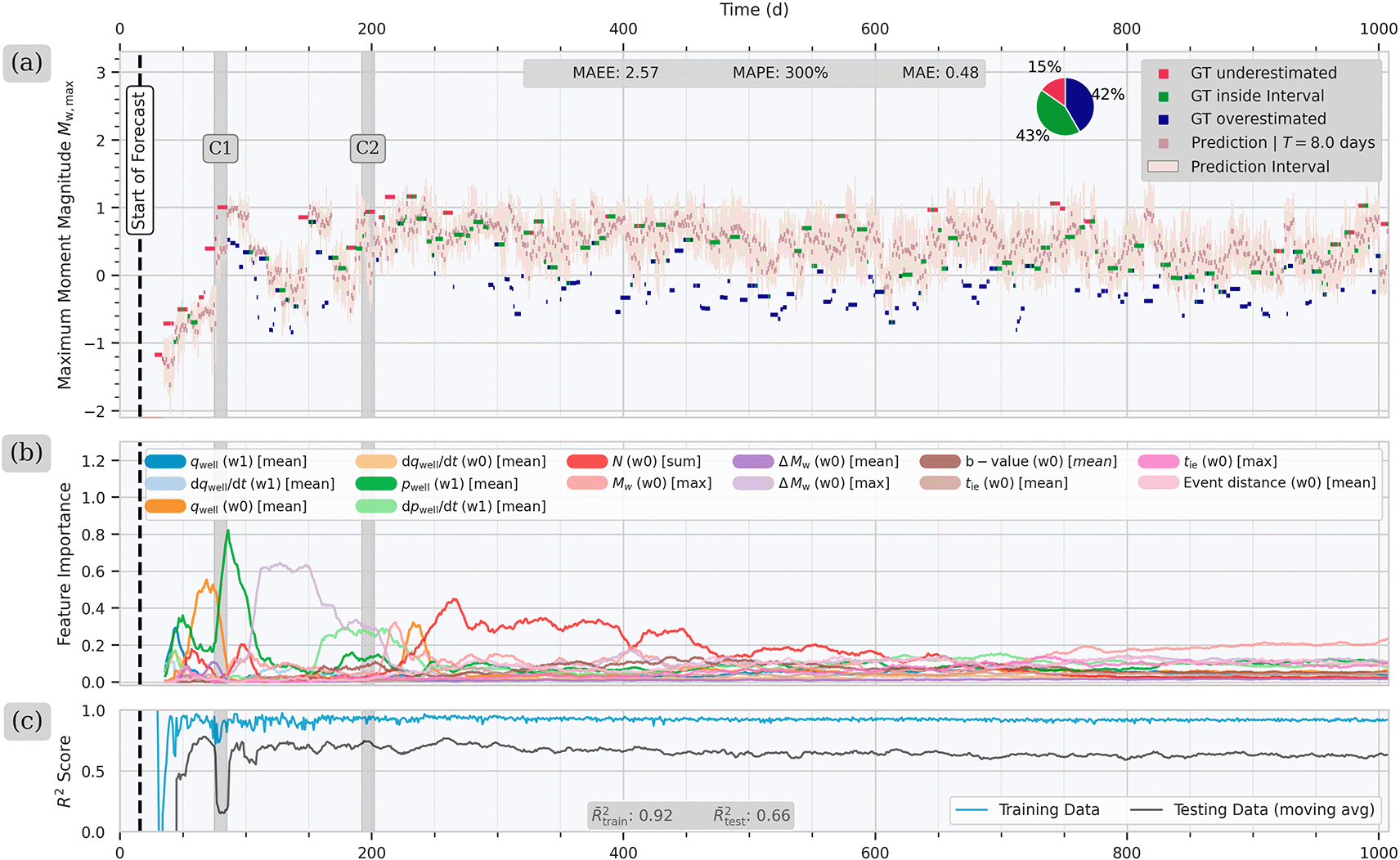1400x860 pixels.
Task: Click the Testing Data (moving avg) legend line
Action: [x=1146, y=810]
